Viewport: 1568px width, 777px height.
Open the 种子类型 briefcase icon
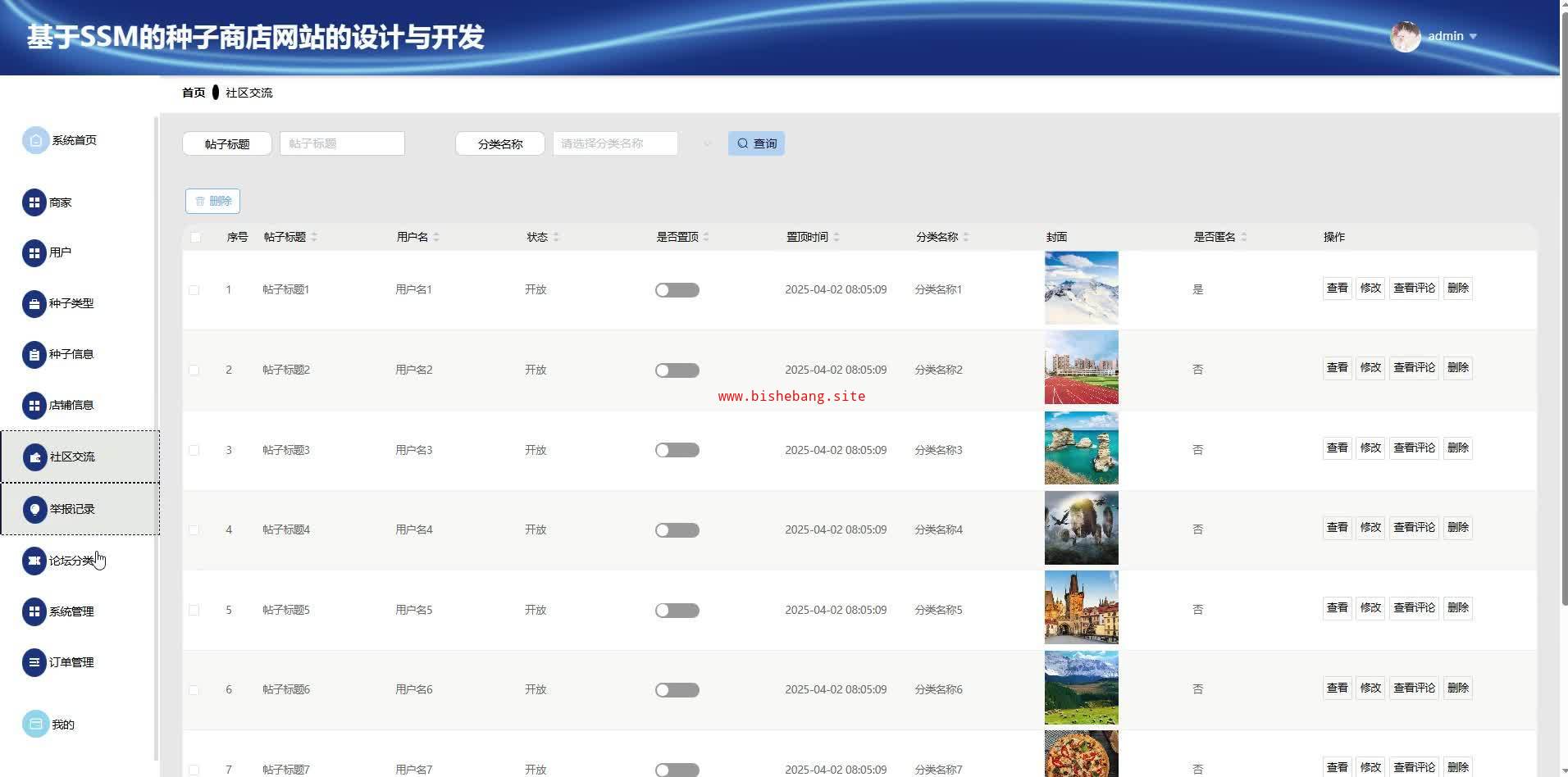pos(34,304)
